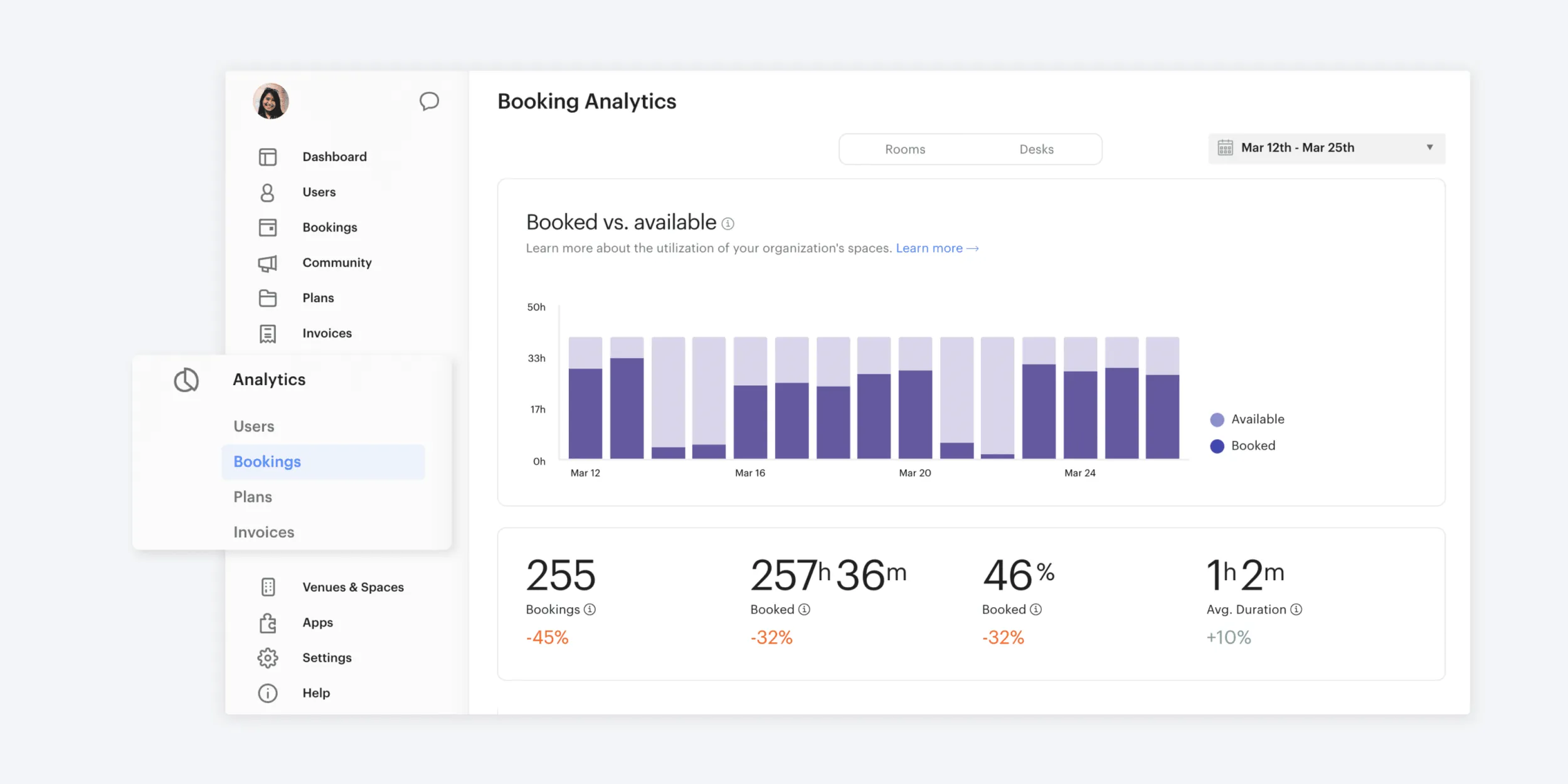The height and width of the screenshot is (784, 1568).
Task: Click the Bookings navigation icon
Action: pos(269,227)
